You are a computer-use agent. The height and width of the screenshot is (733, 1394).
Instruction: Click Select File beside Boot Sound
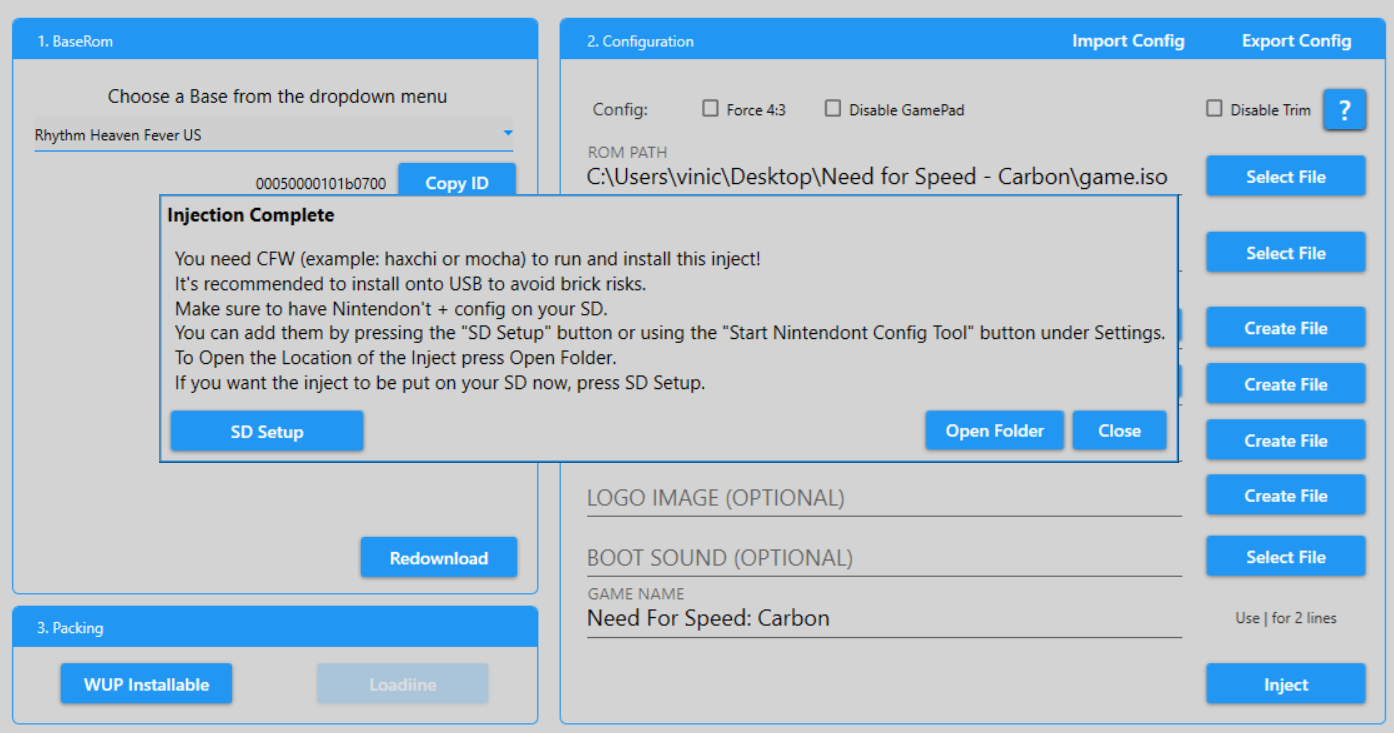point(1285,557)
